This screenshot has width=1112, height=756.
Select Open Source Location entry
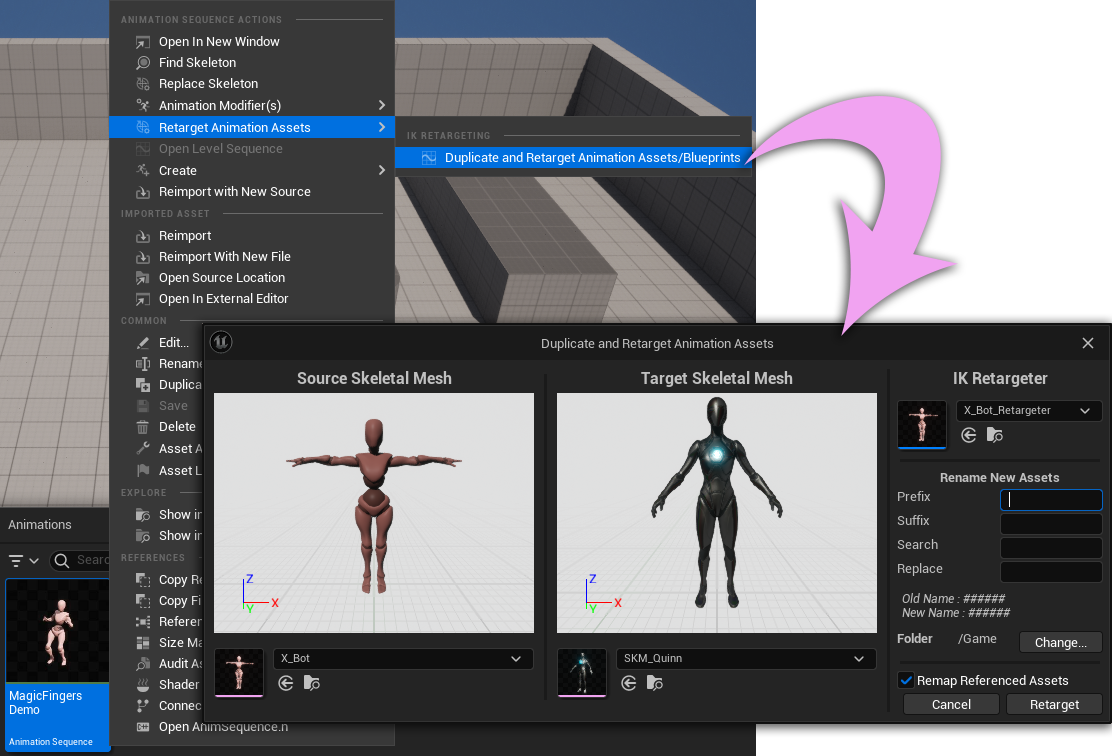pyautogui.click(x=252, y=278)
